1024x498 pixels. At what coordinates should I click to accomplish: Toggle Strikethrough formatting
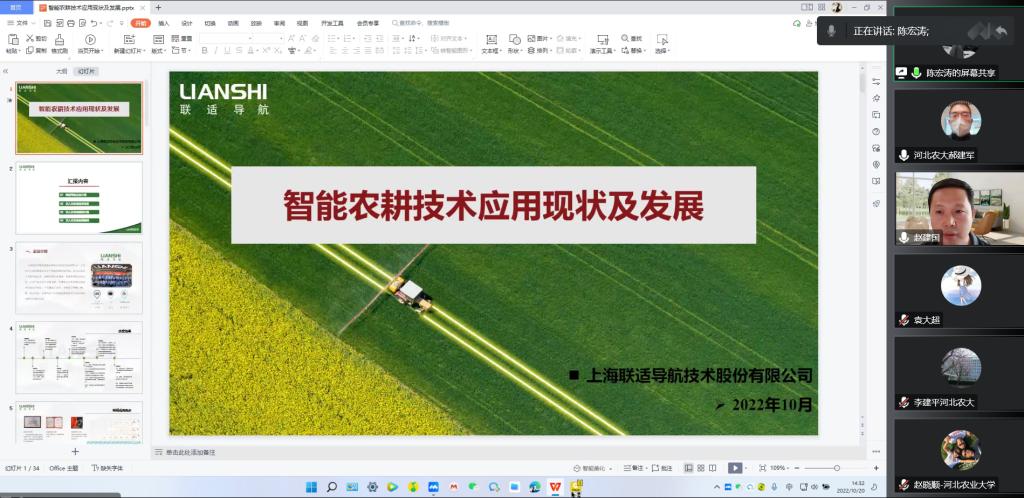tap(239, 50)
